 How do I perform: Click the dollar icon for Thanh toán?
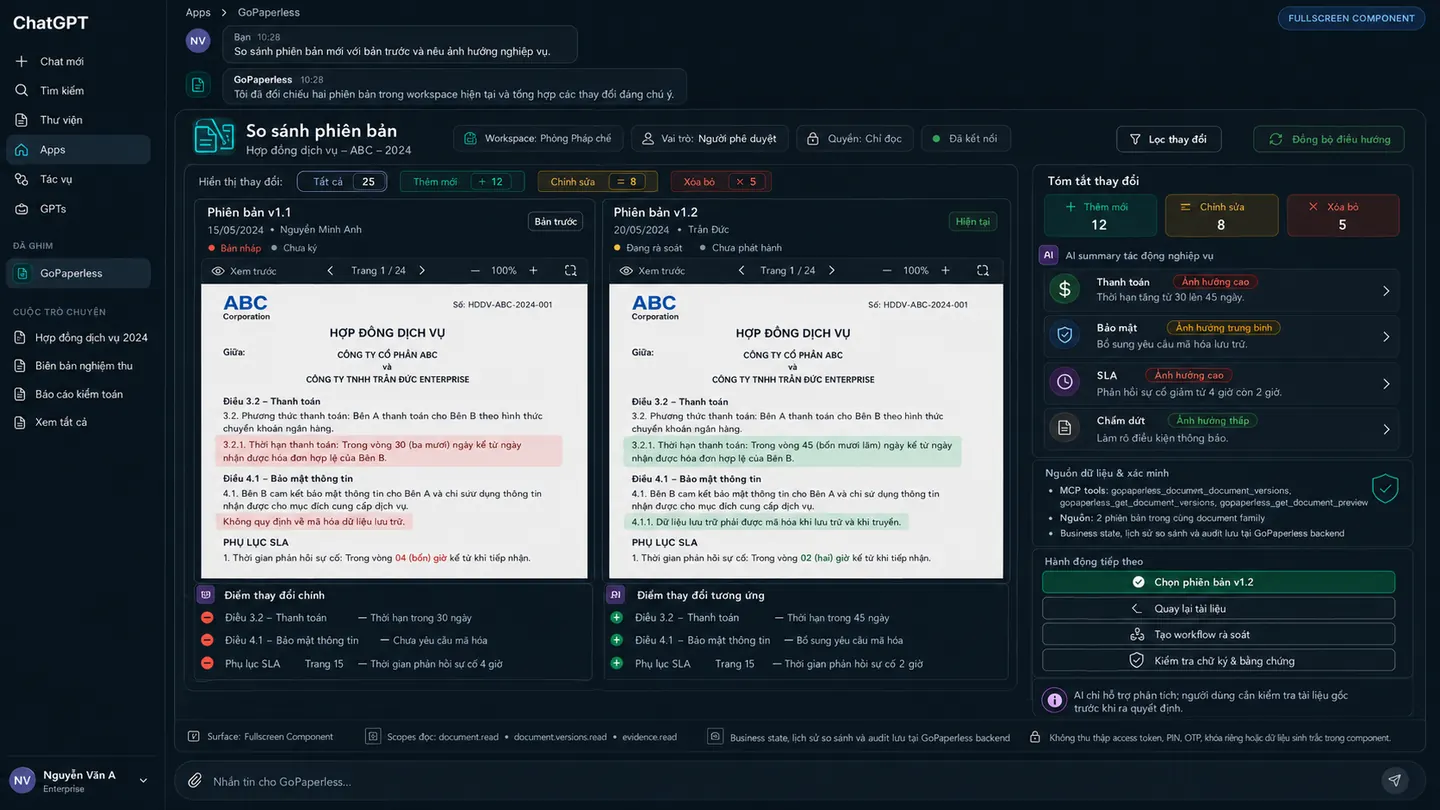1064,290
